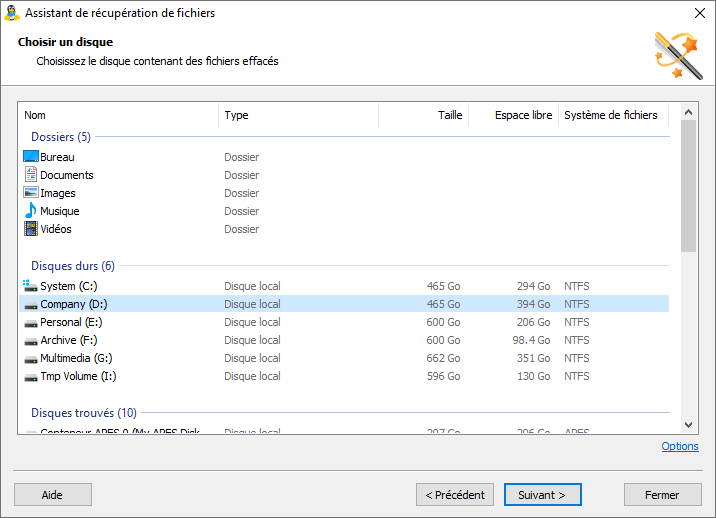The image size is (716, 518).
Task: Click the Musique note icon
Action: click(31, 211)
